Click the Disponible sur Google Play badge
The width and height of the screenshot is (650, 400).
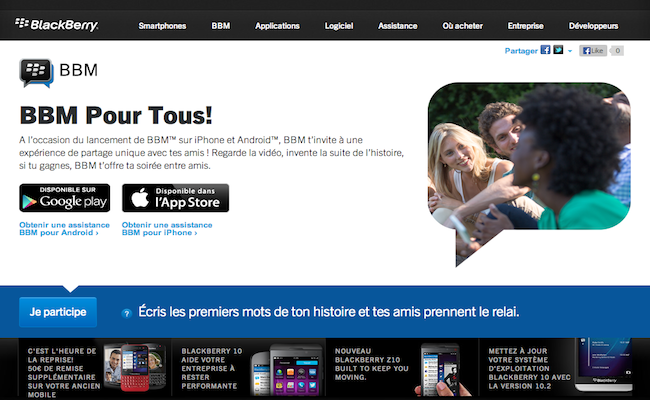(x=65, y=198)
